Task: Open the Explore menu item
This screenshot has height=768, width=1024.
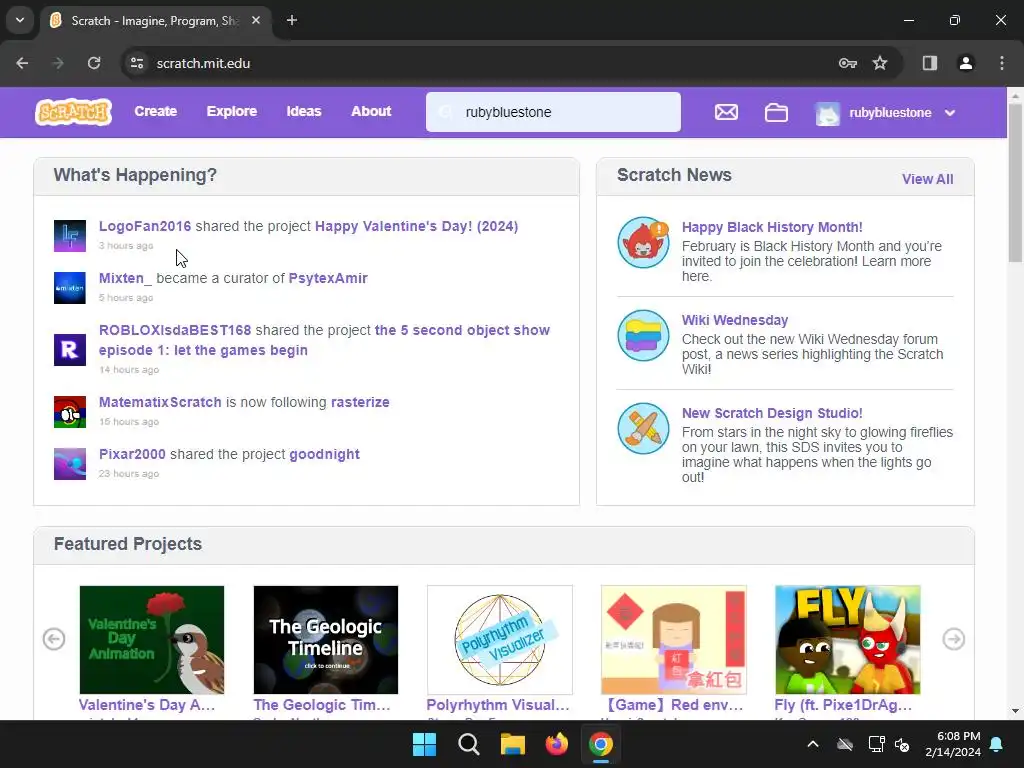Action: (x=232, y=112)
